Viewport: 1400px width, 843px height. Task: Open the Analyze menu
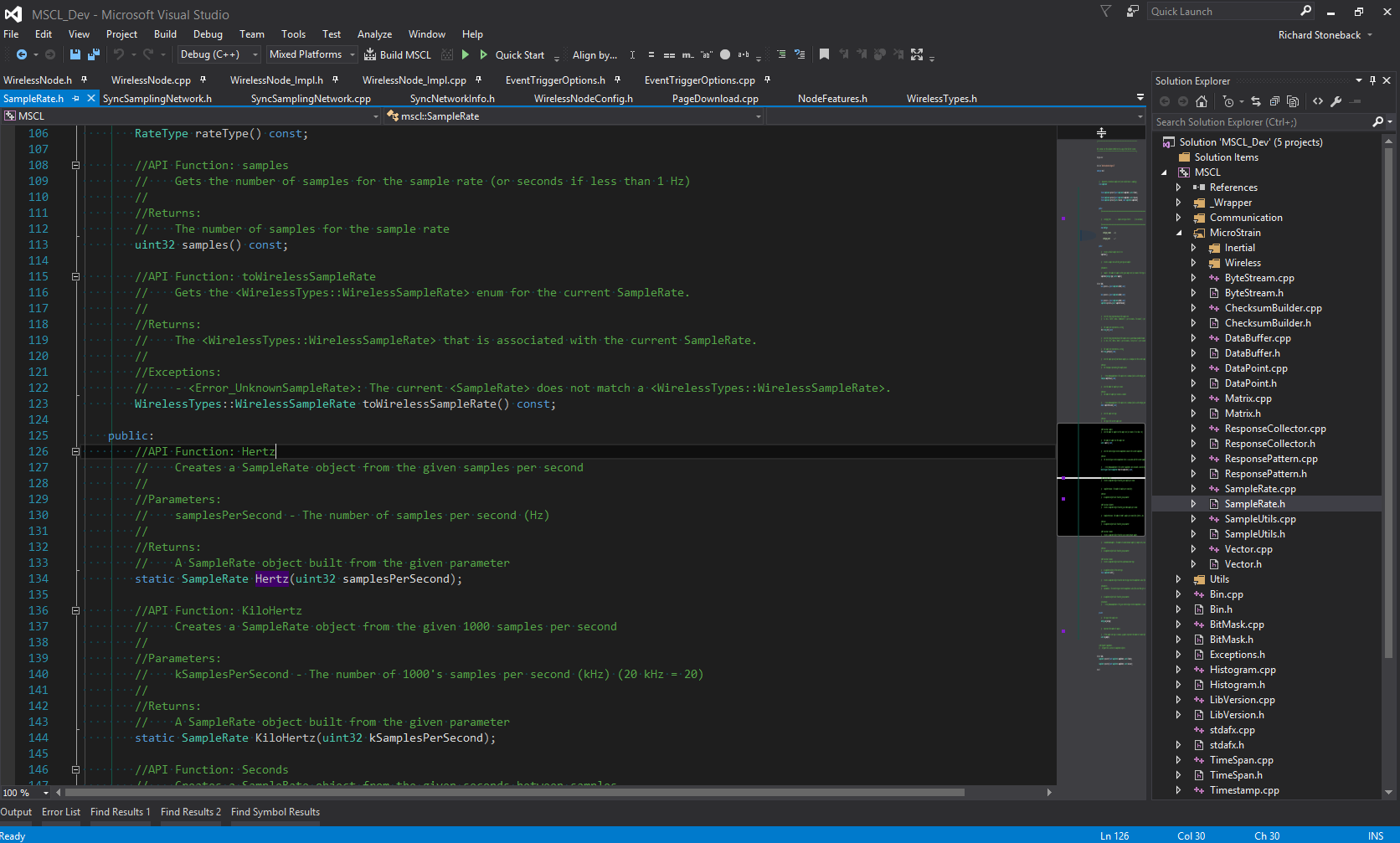click(x=374, y=34)
